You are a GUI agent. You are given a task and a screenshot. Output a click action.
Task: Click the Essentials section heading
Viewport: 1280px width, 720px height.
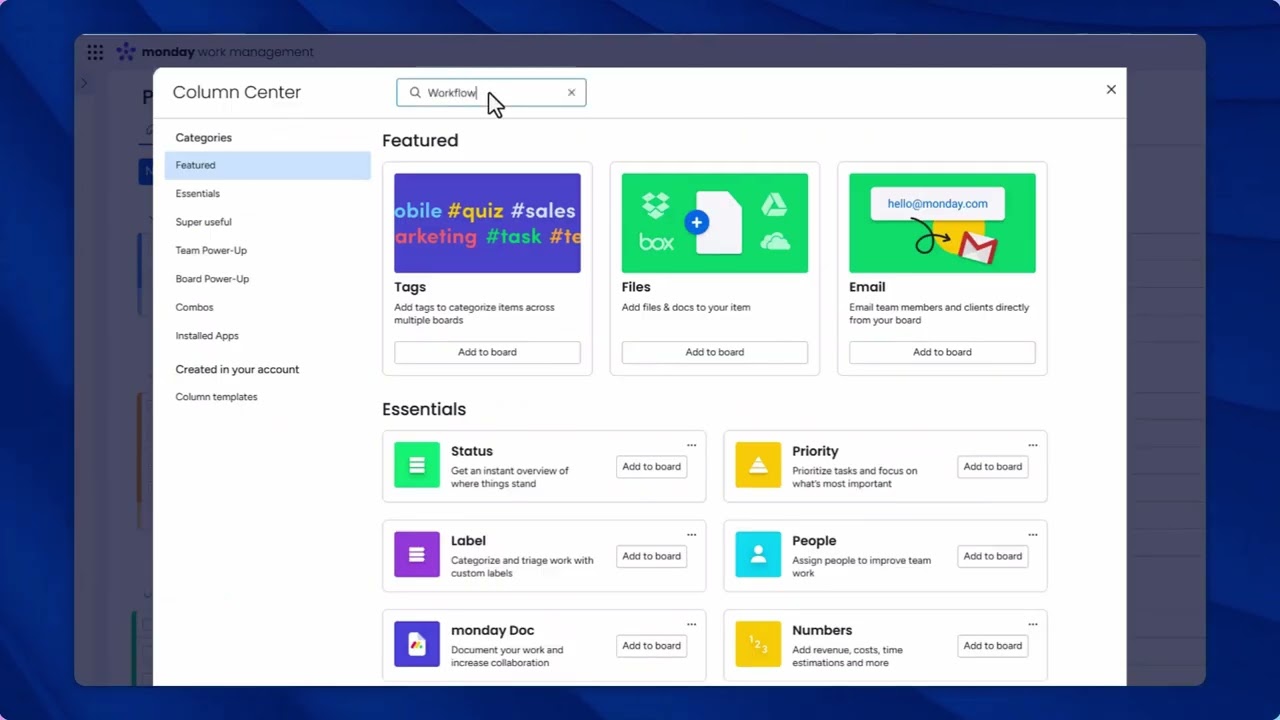tap(424, 409)
